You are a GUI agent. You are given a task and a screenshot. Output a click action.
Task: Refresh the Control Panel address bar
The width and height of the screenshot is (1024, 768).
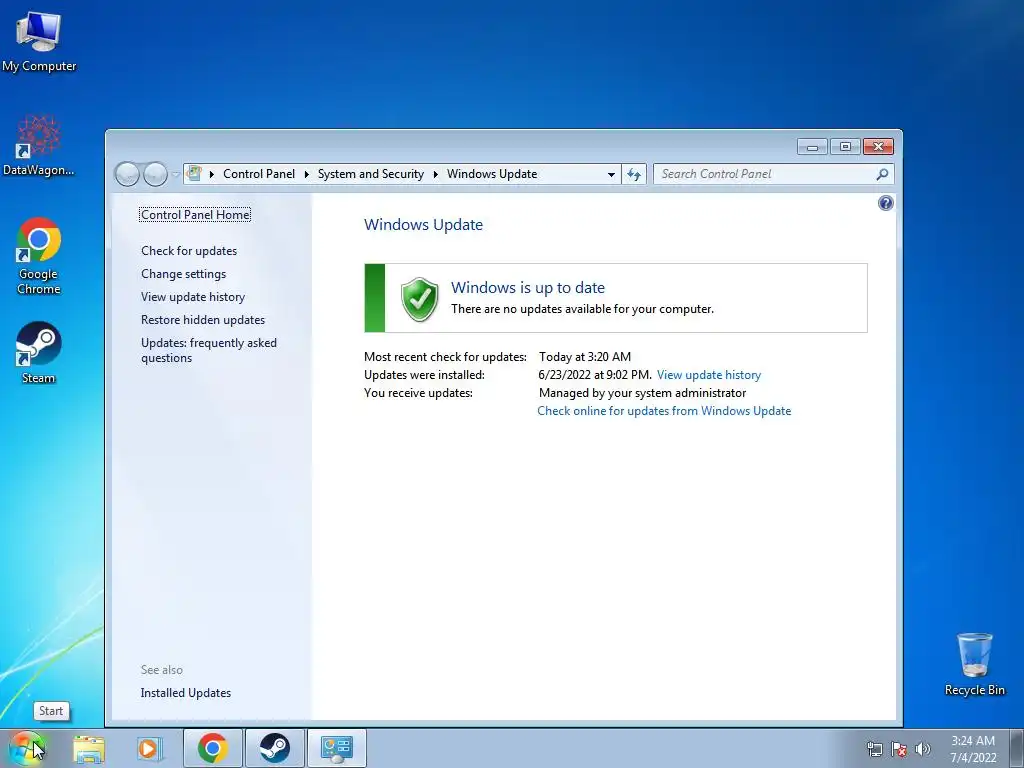[633, 174]
